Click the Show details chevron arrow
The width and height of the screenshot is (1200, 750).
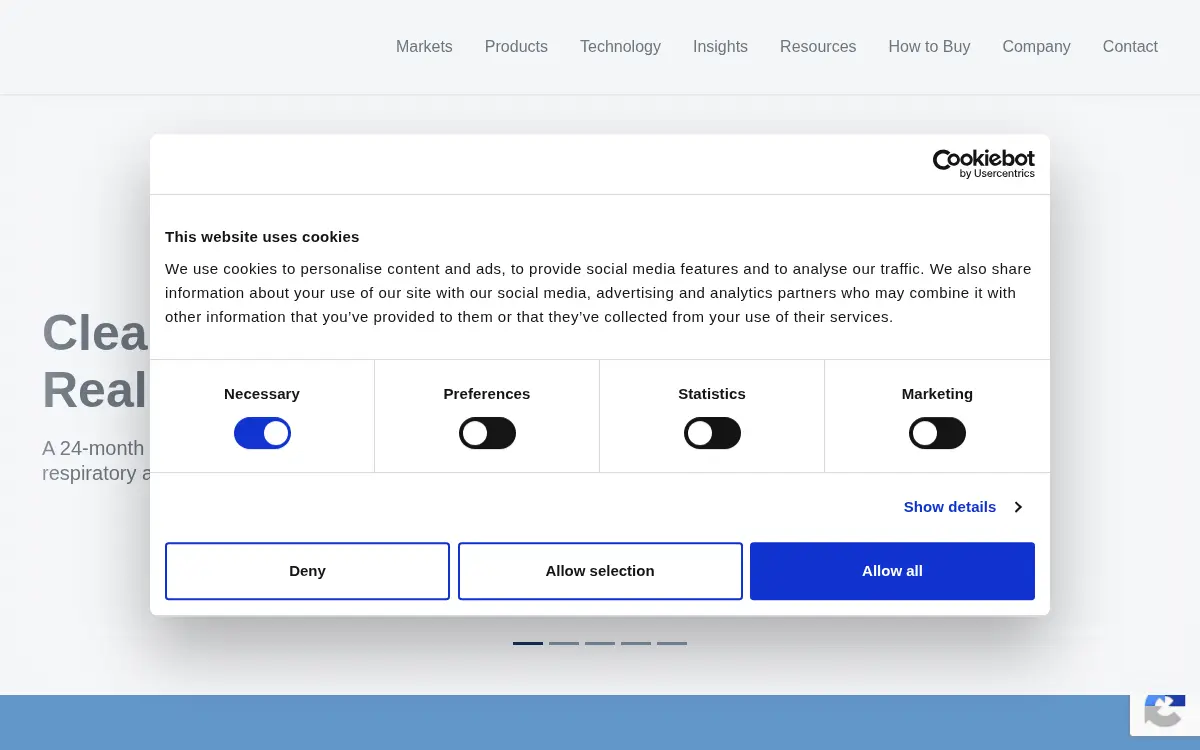[1018, 507]
